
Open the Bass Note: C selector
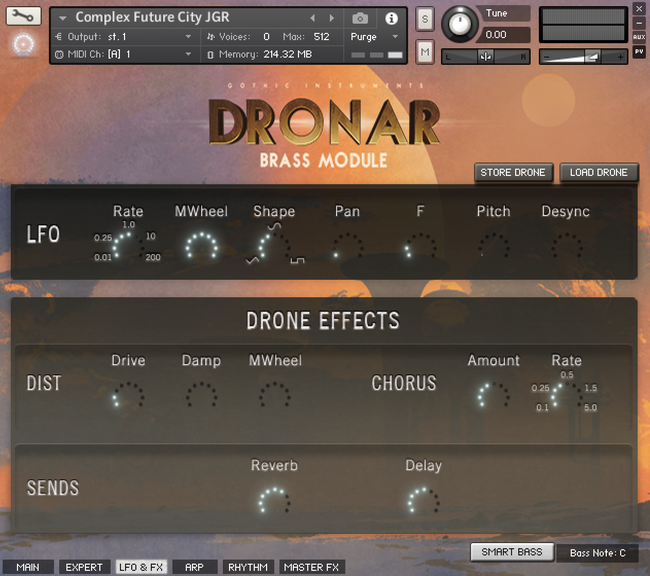(597, 553)
